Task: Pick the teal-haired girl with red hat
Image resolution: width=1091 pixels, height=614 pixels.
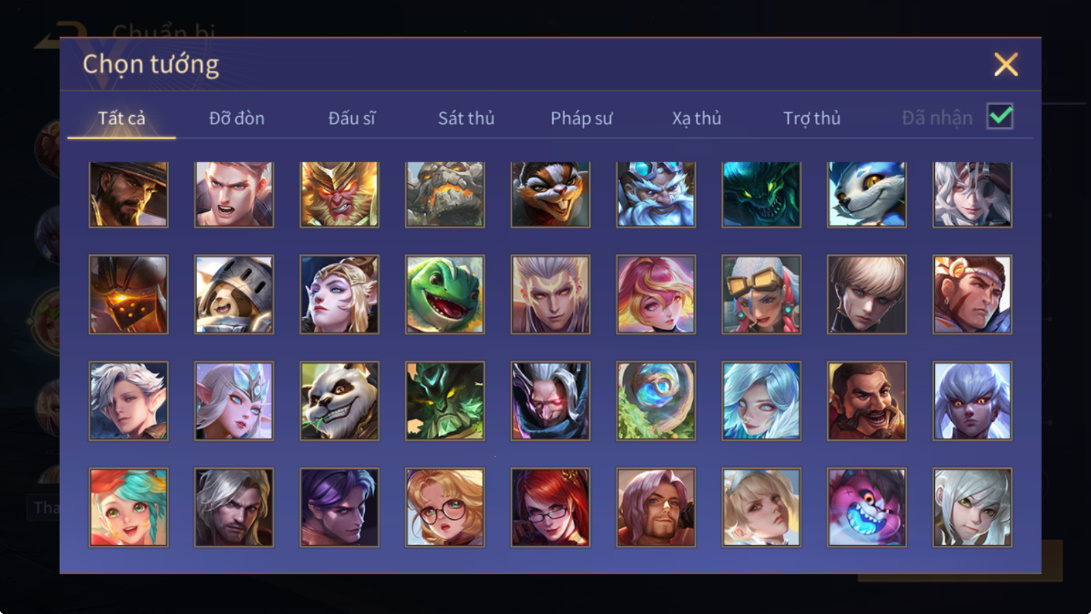Action: click(128, 507)
